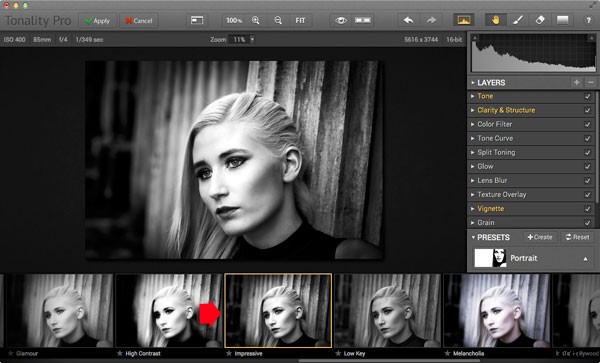Expand the Color Filter section
This screenshot has height=363, width=600.
[473, 124]
